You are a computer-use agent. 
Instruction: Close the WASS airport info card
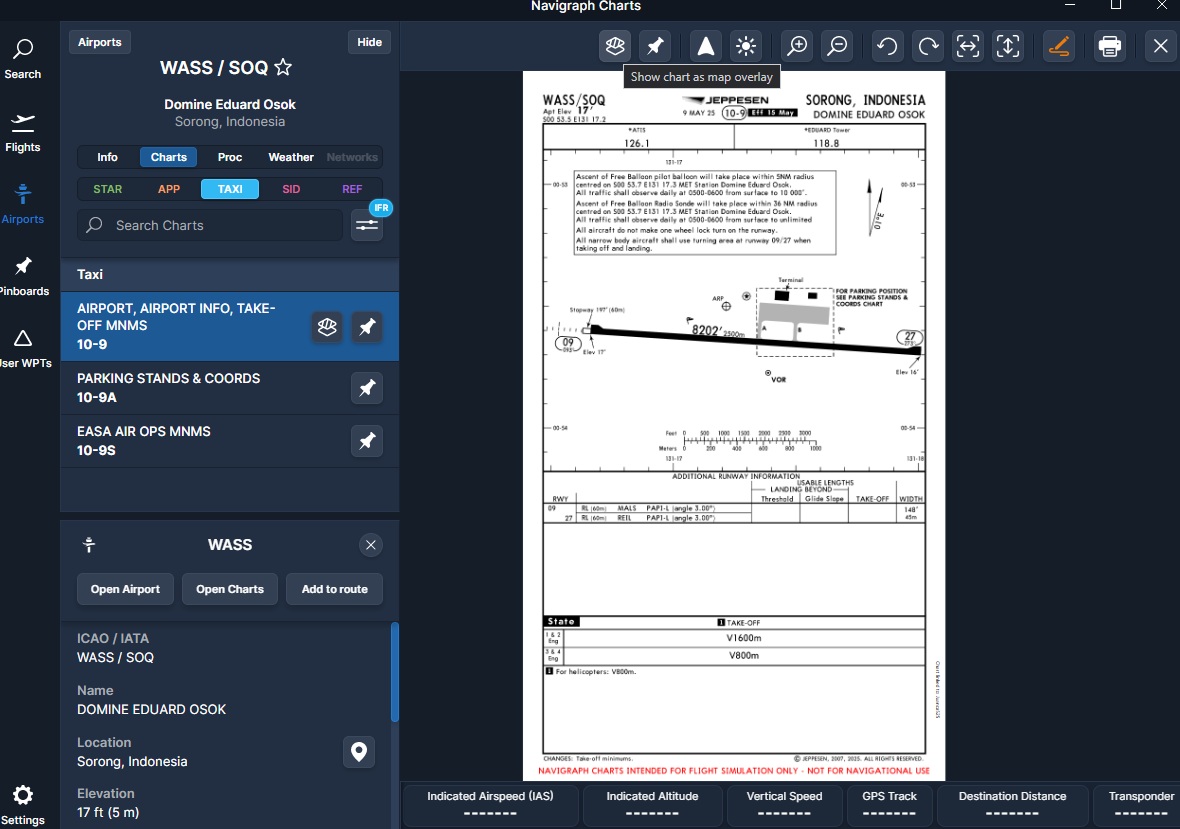pos(370,545)
